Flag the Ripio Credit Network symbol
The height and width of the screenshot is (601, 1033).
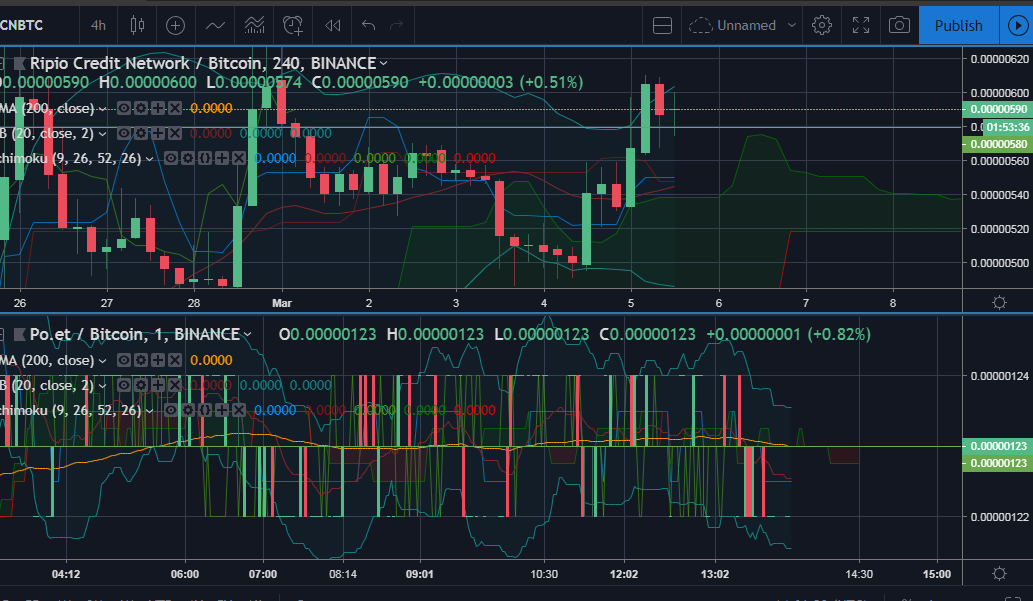[x=20, y=63]
